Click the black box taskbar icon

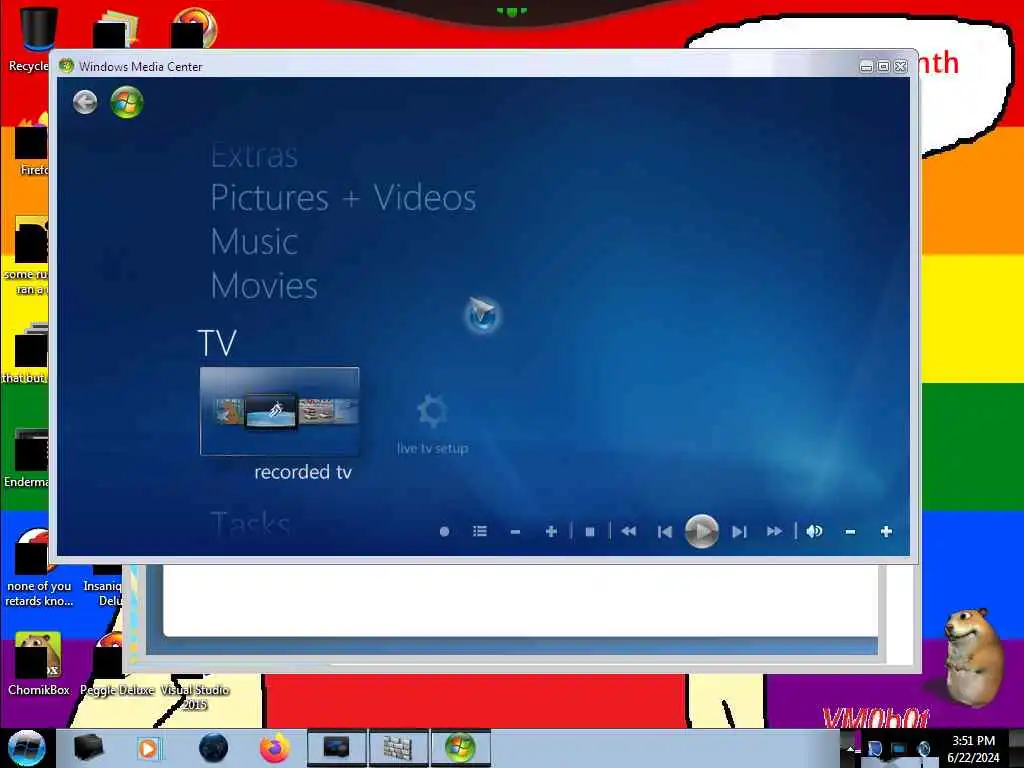pyautogui.click(x=88, y=748)
